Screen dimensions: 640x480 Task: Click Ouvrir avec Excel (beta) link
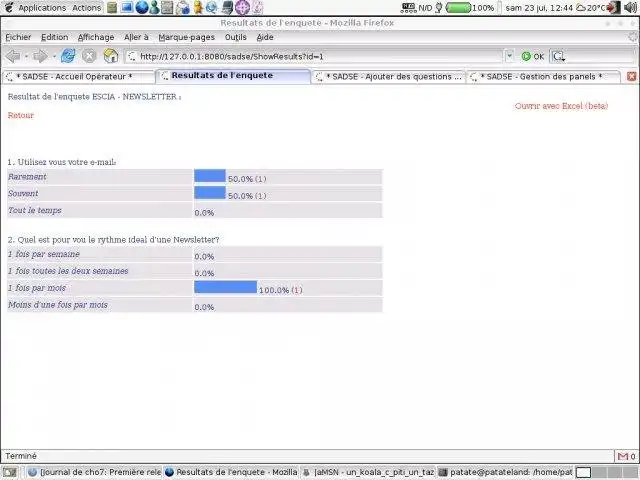(x=561, y=106)
